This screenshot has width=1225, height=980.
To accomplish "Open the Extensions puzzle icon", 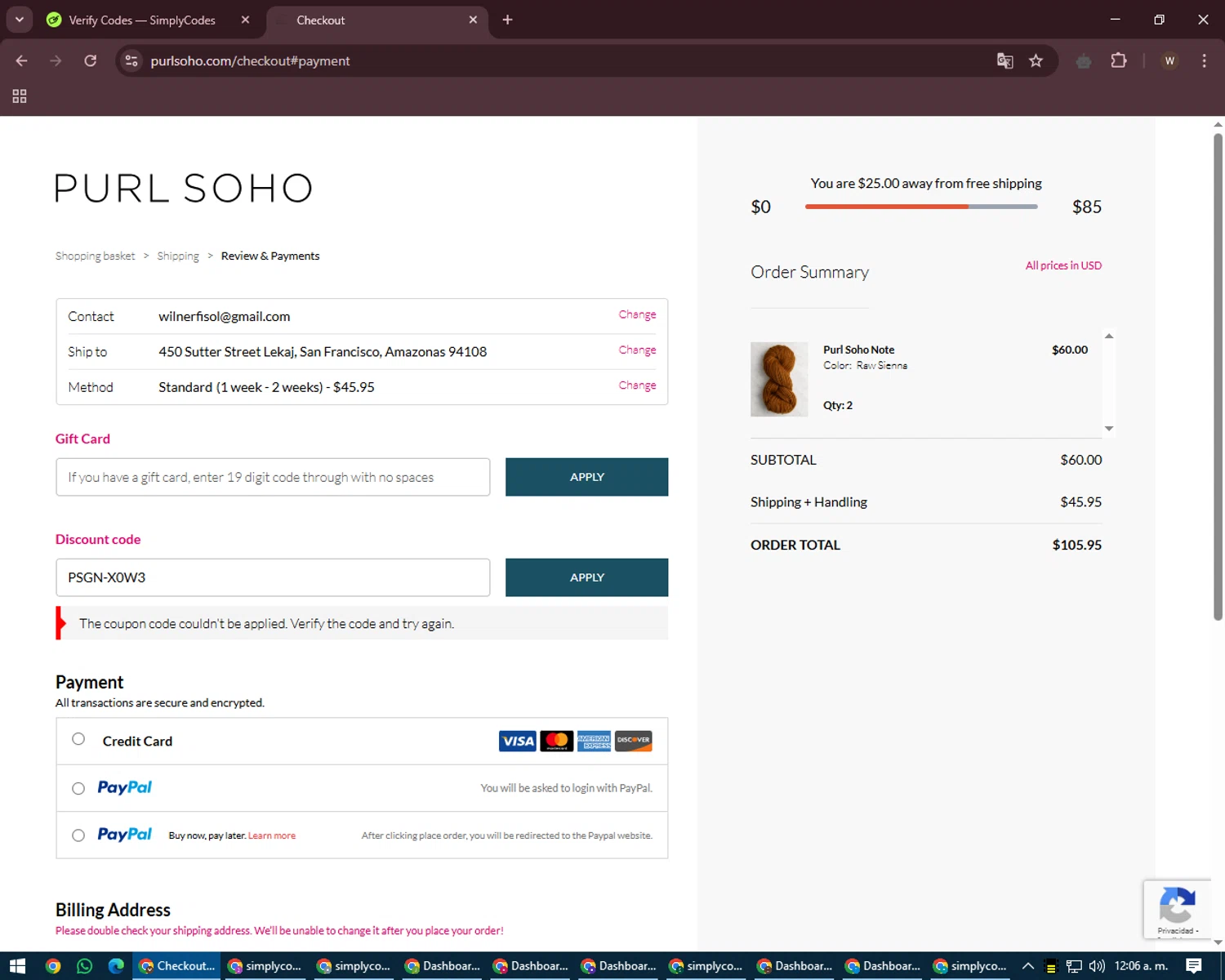I will pyautogui.click(x=1119, y=60).
